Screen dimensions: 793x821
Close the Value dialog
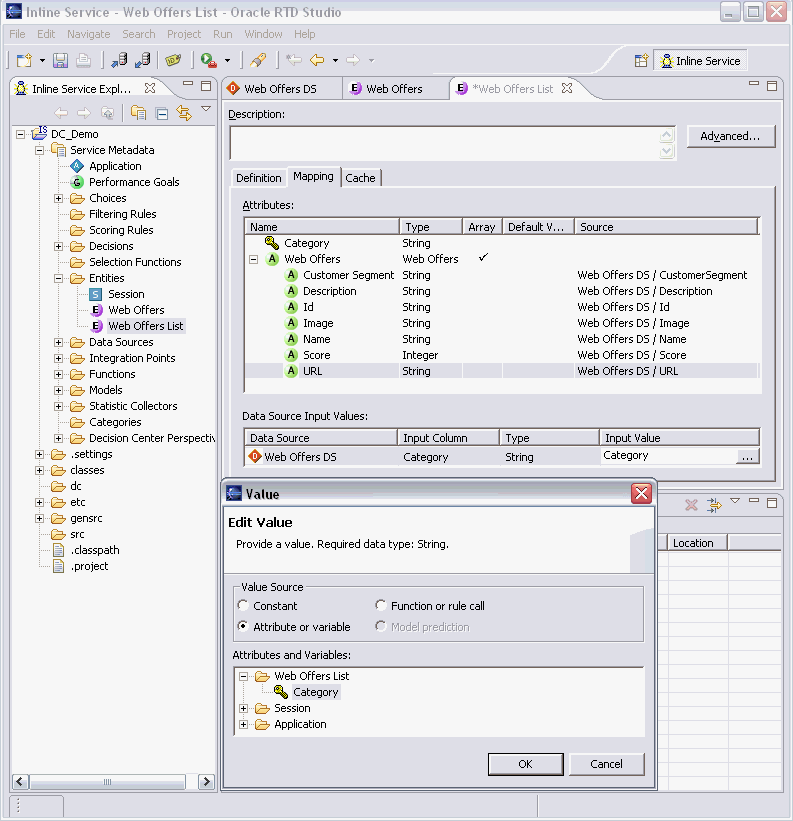(641, 493)
